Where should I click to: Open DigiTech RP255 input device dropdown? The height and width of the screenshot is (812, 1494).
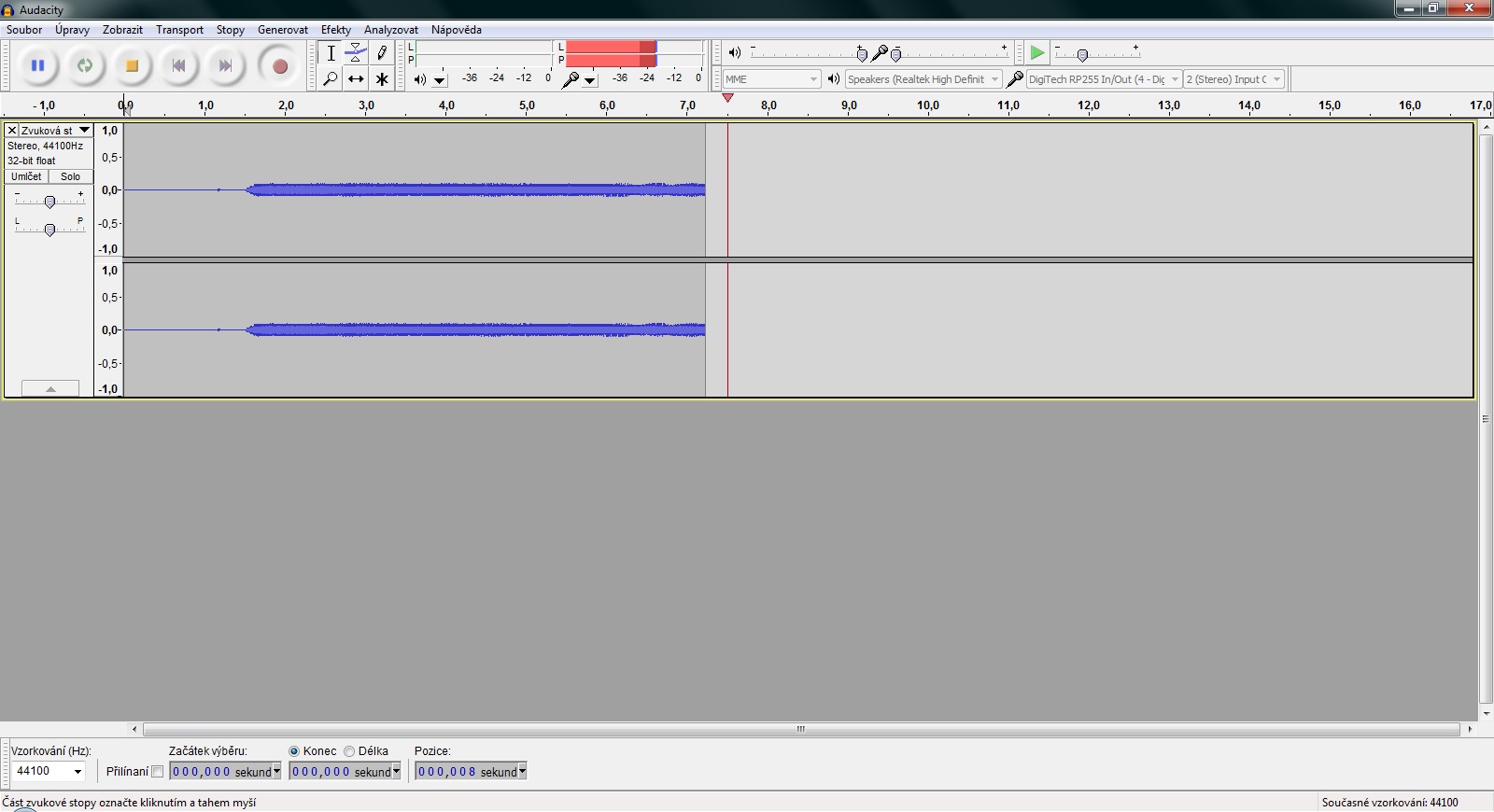point(1104,79)
